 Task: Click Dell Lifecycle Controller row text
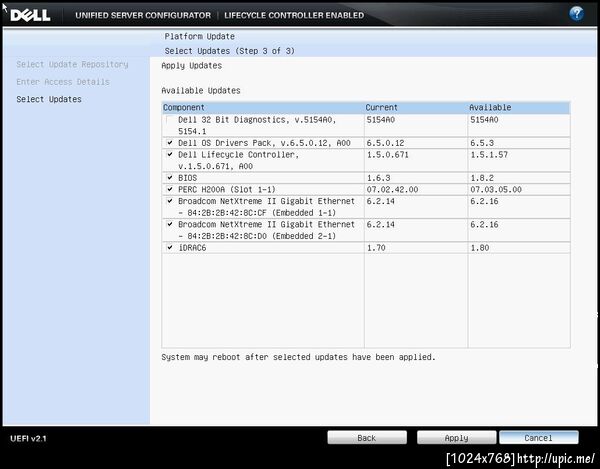coord(238,160)
